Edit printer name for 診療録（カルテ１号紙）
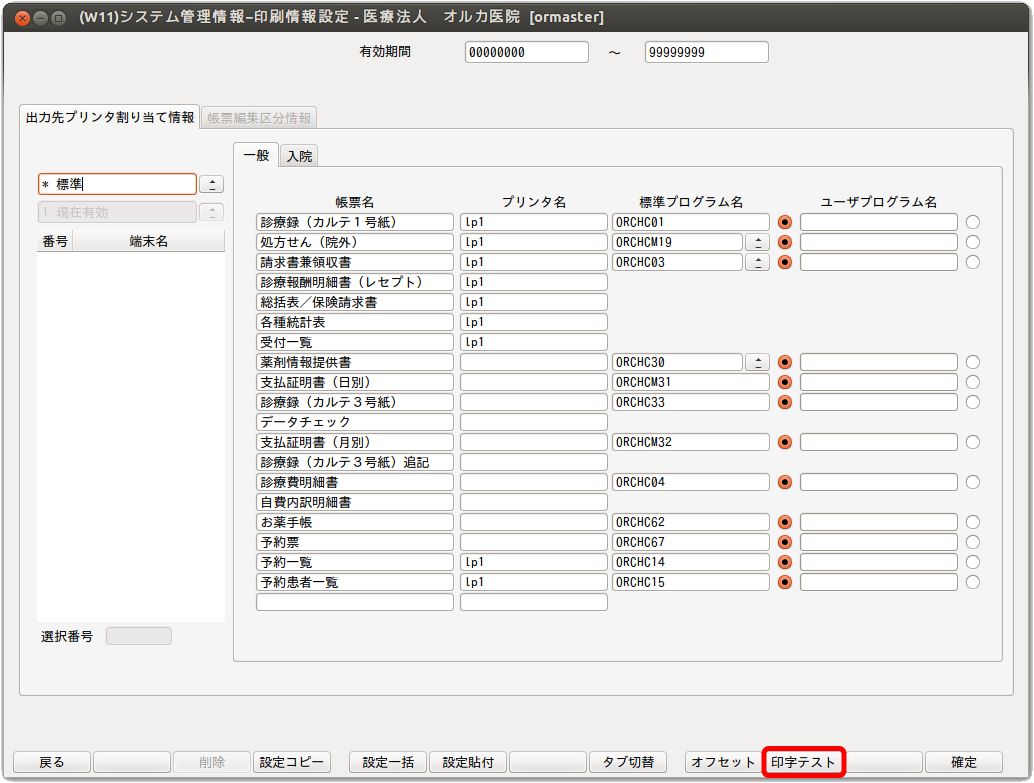 (x=533, y=222)
